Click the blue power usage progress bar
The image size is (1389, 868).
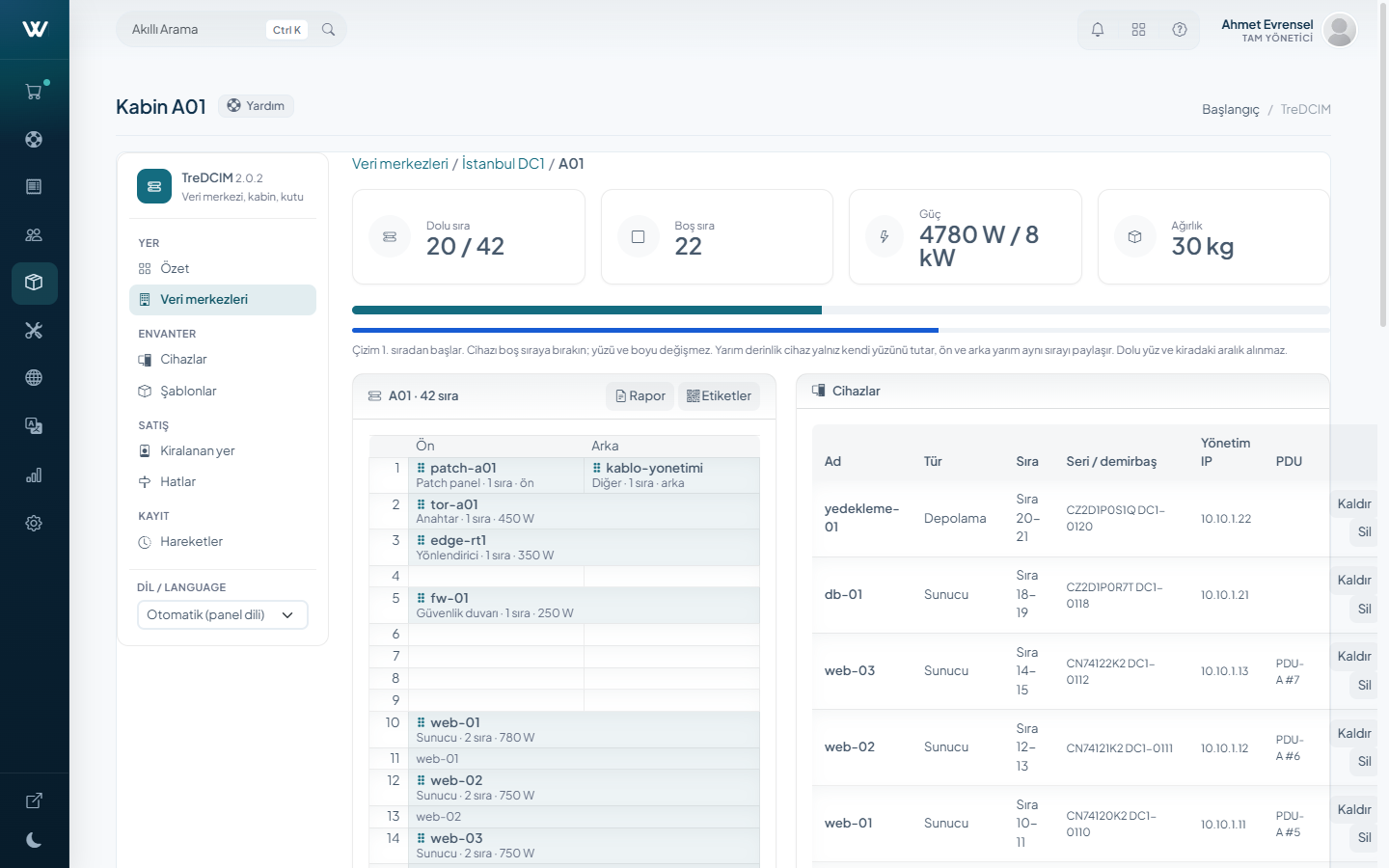(x=840, y=331)
